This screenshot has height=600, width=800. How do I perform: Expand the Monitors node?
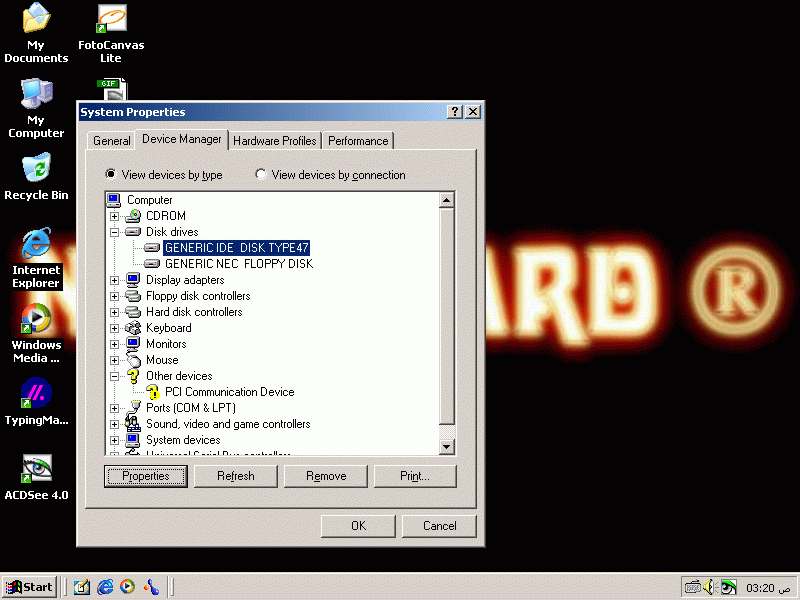pos(114,344)
